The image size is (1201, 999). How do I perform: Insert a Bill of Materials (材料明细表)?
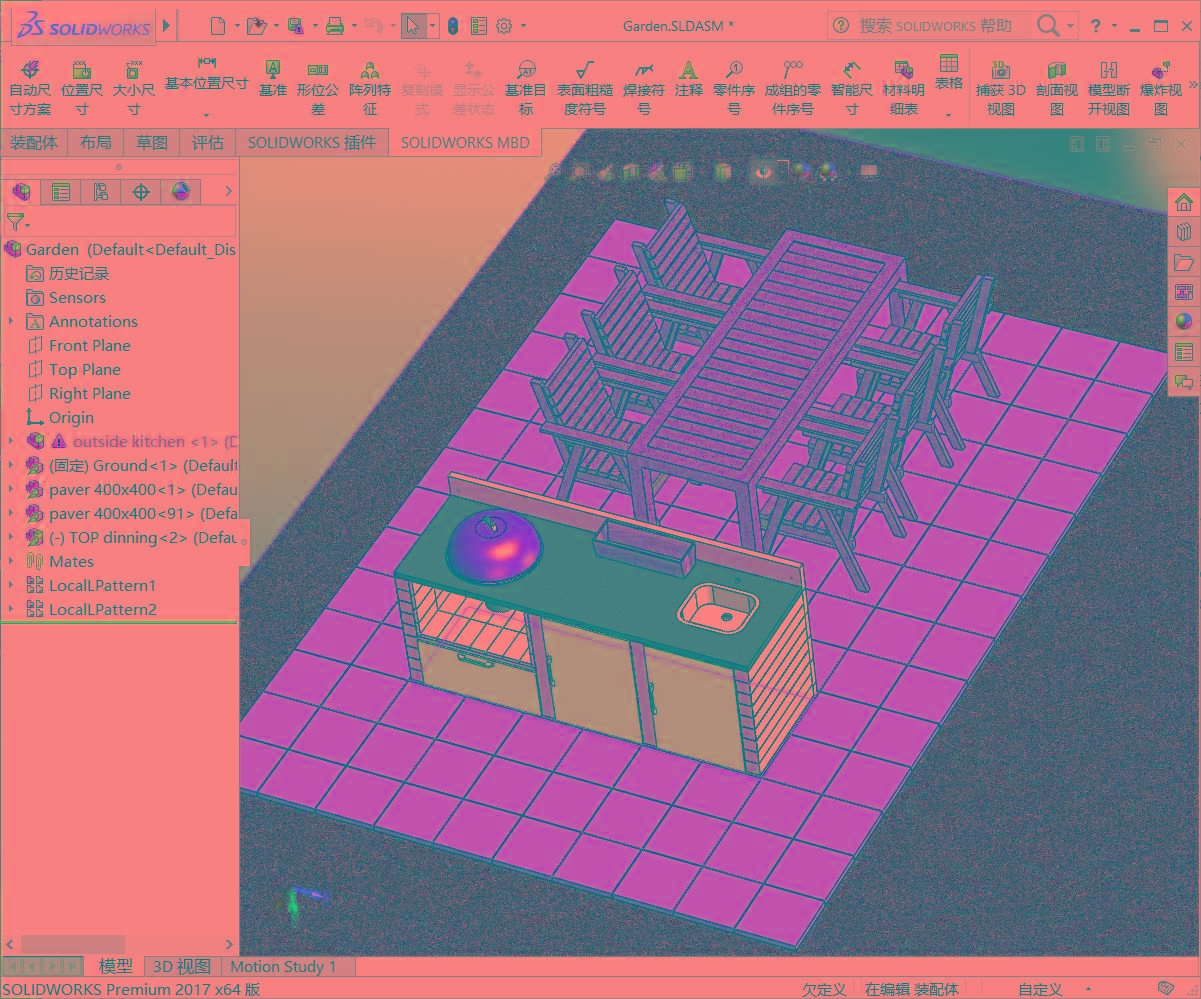pos(903,88)
